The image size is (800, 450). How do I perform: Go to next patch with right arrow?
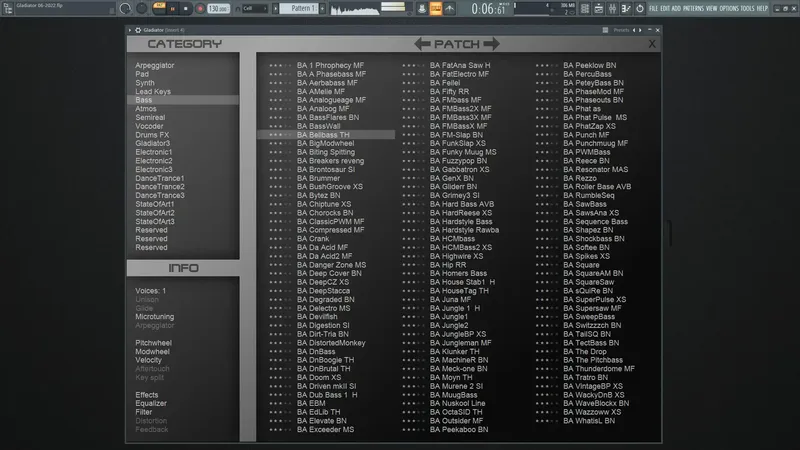[491, 44]
